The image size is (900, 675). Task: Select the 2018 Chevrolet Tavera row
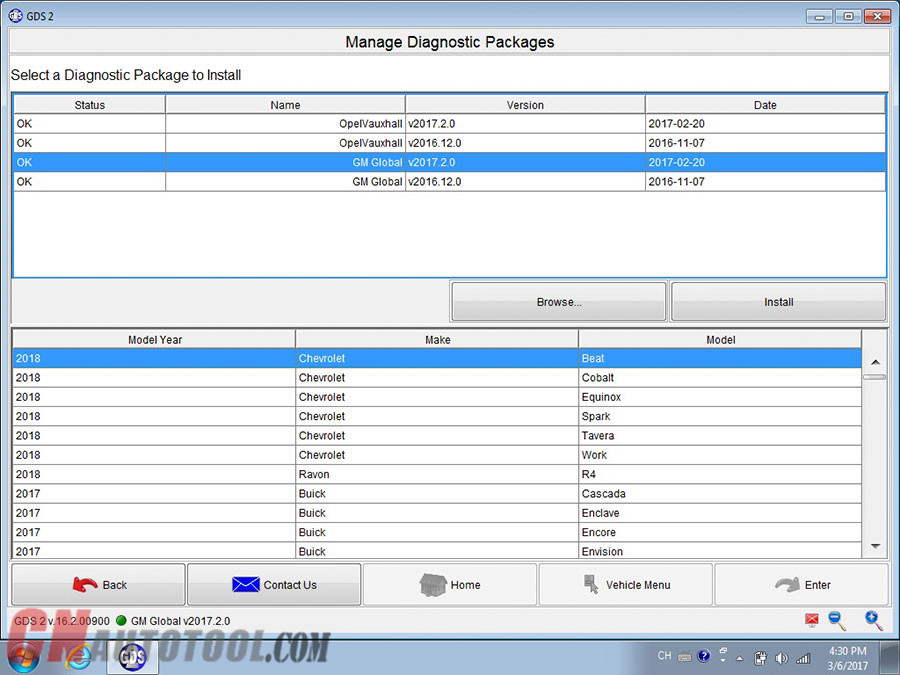[437, 436]
